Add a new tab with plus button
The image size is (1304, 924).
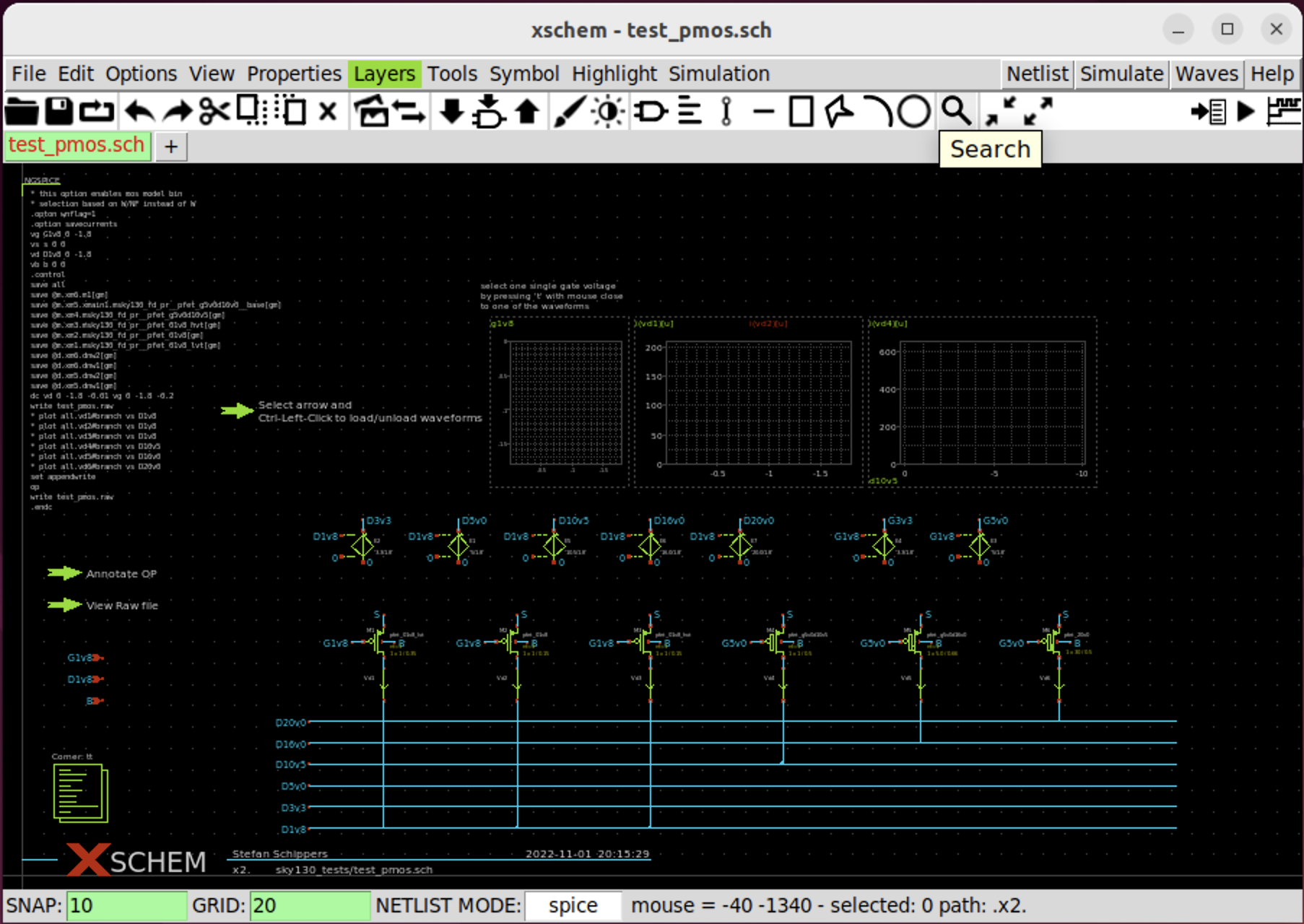171,147
